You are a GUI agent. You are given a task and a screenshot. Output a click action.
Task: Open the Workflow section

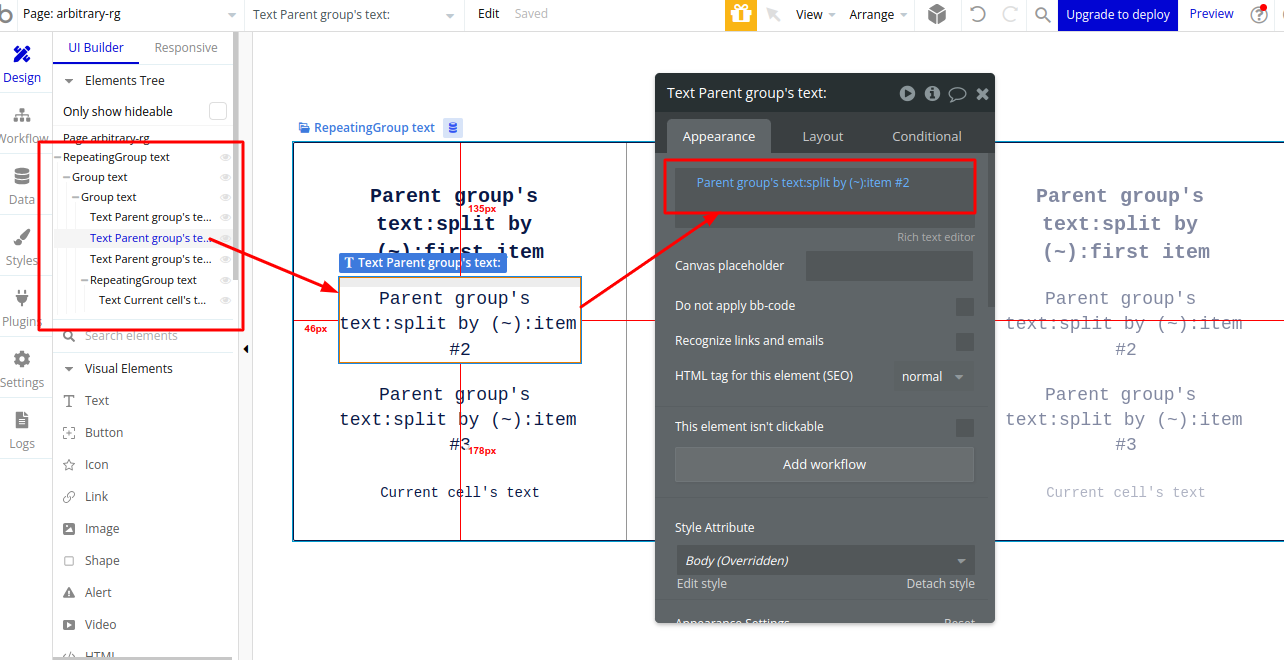click(x=22, y=125)
